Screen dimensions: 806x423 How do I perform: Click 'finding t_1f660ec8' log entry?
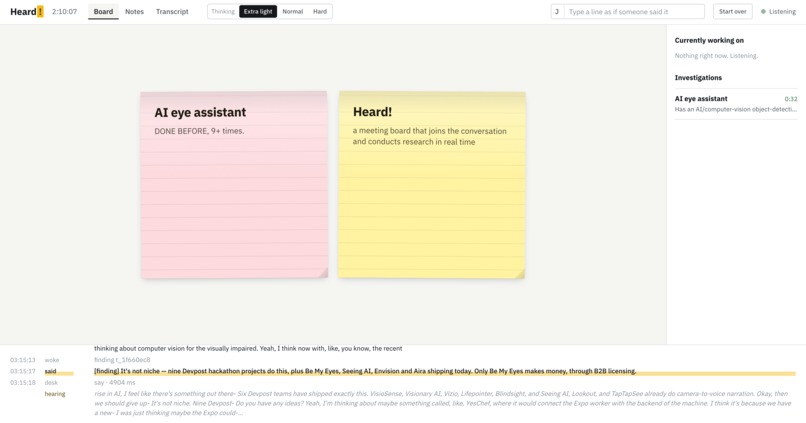click(x=122, y=360)
